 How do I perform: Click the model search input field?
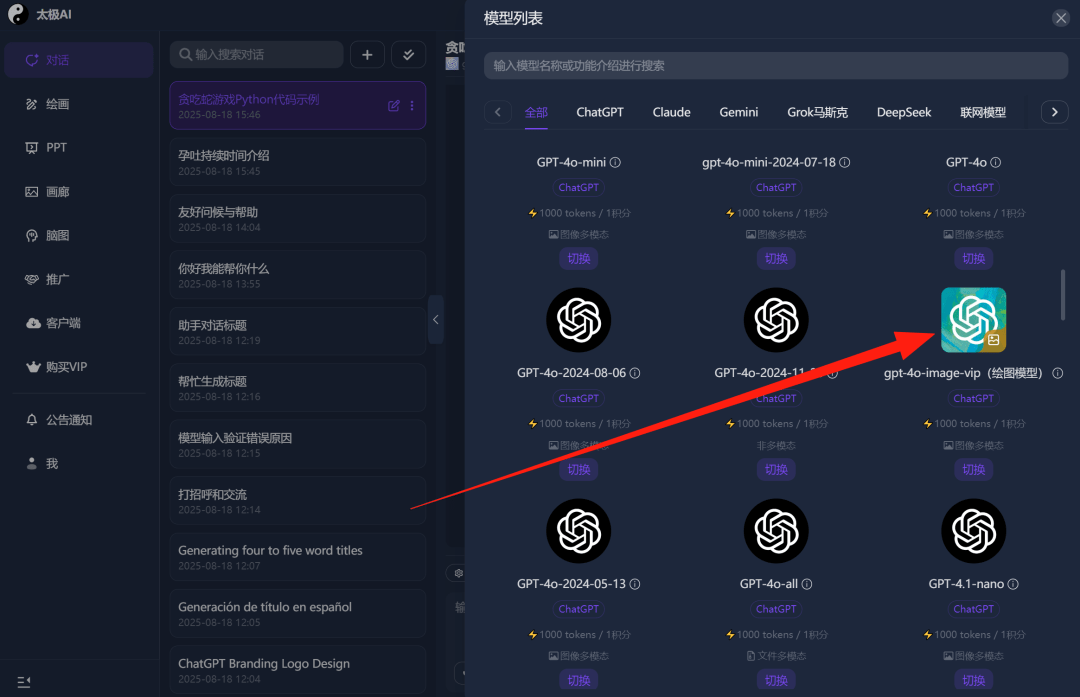(775, 66)
